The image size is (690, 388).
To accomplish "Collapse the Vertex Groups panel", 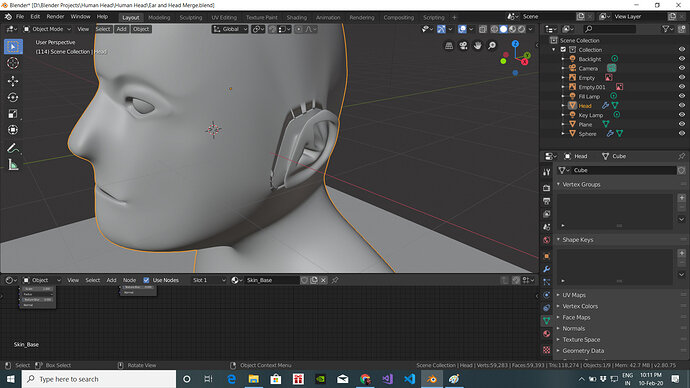I will coord(581,184).
